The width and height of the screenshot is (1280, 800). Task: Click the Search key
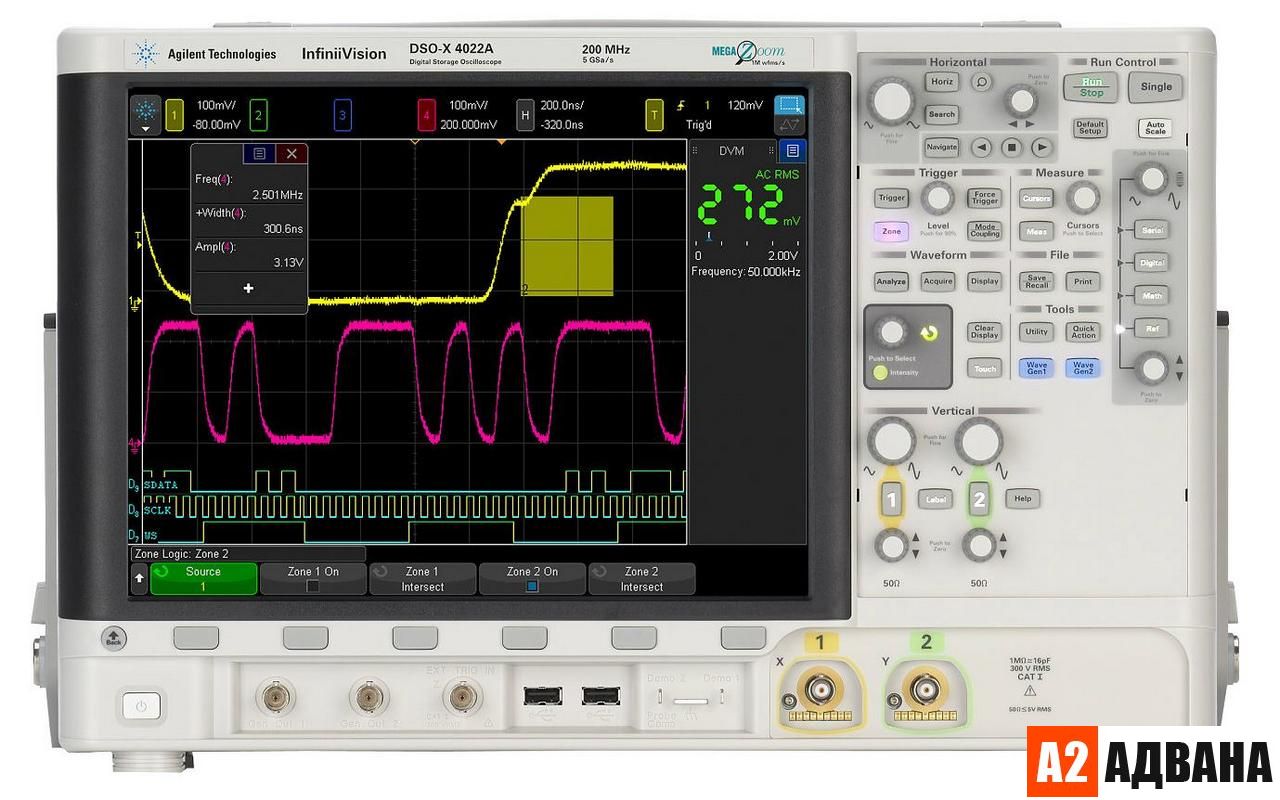(941, 114)
